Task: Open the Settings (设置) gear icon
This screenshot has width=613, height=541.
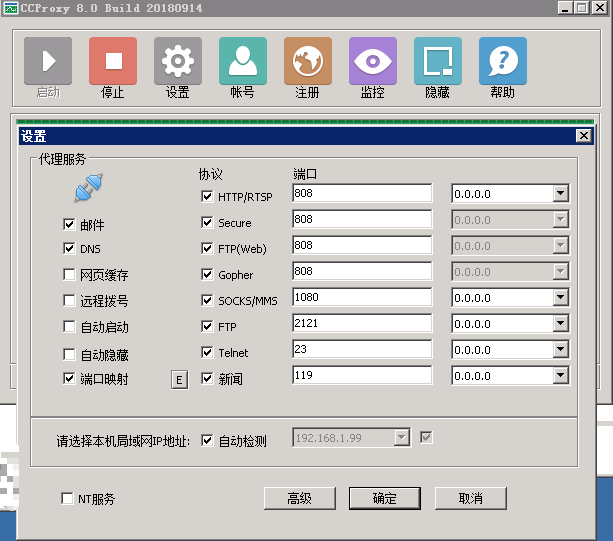Action: pos(178,61)
